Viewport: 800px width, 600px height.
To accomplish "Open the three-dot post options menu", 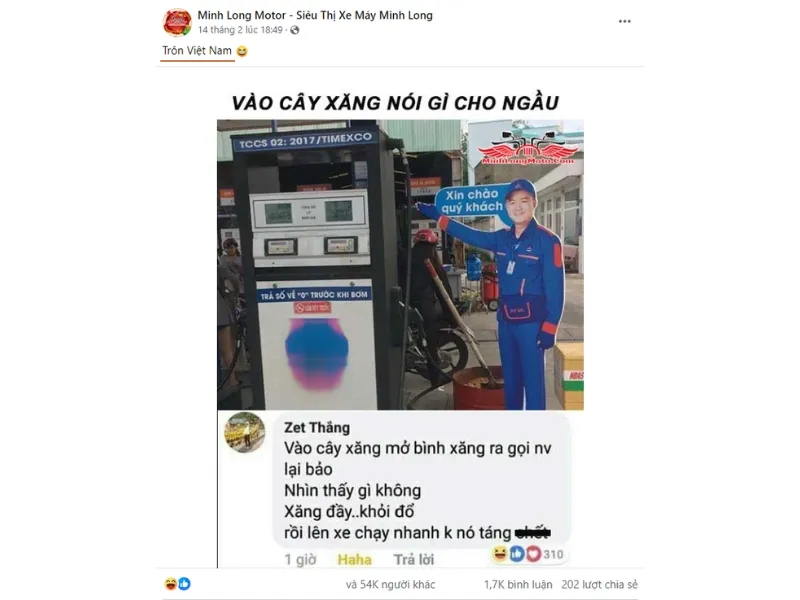I will 624,21.
